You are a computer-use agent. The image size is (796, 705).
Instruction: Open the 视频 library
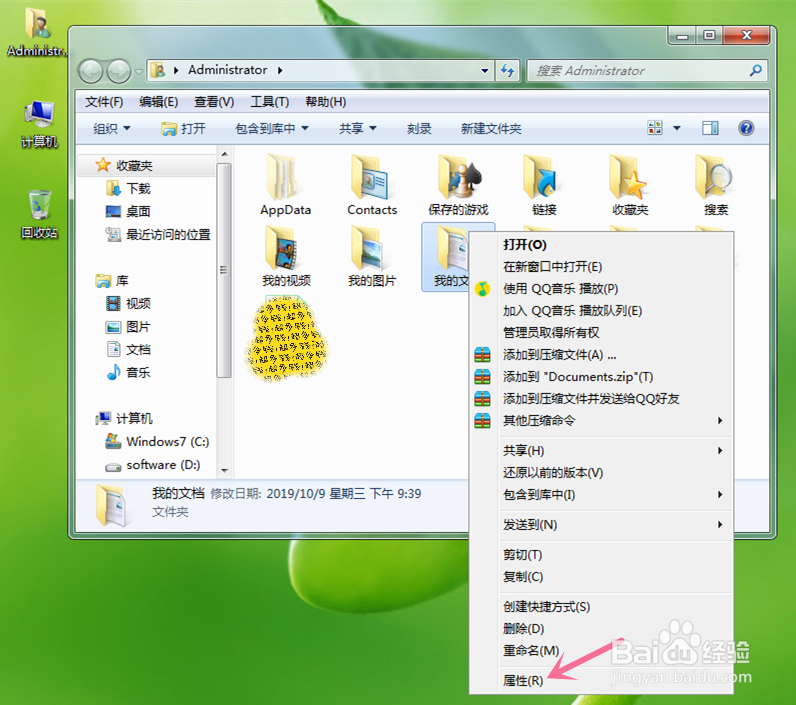128,304
